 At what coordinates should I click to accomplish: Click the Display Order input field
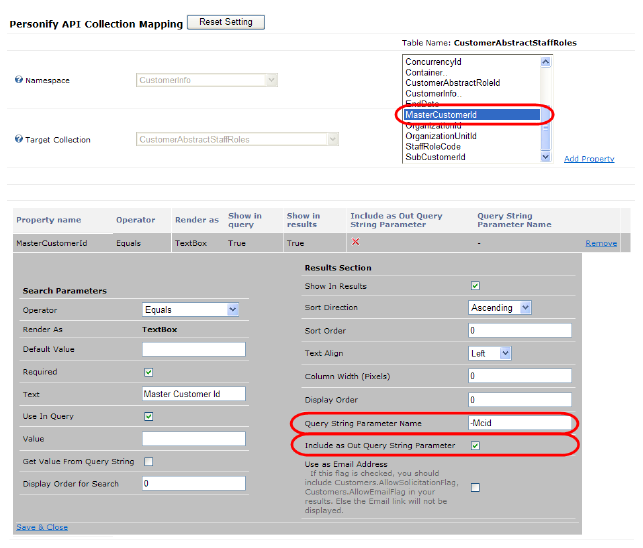coord(520,400)
